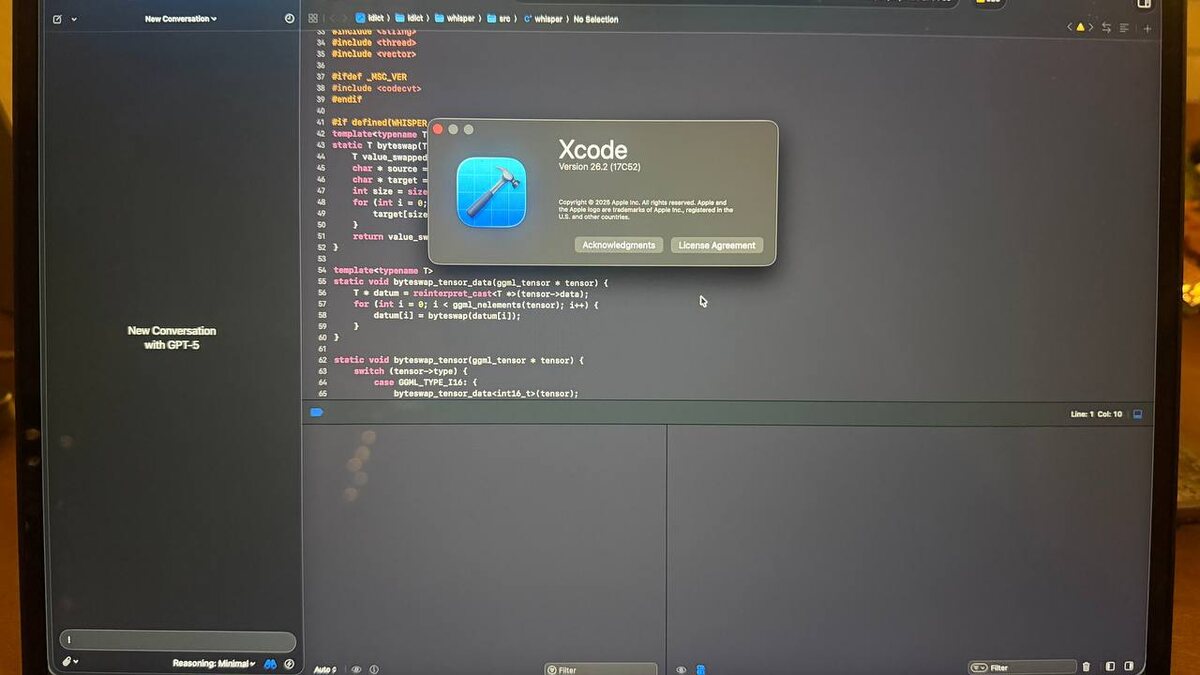Toggle the lightning bolt auto-apply icon
The width and height of the screenshot is (1200, 675).
tap(289, 663)
